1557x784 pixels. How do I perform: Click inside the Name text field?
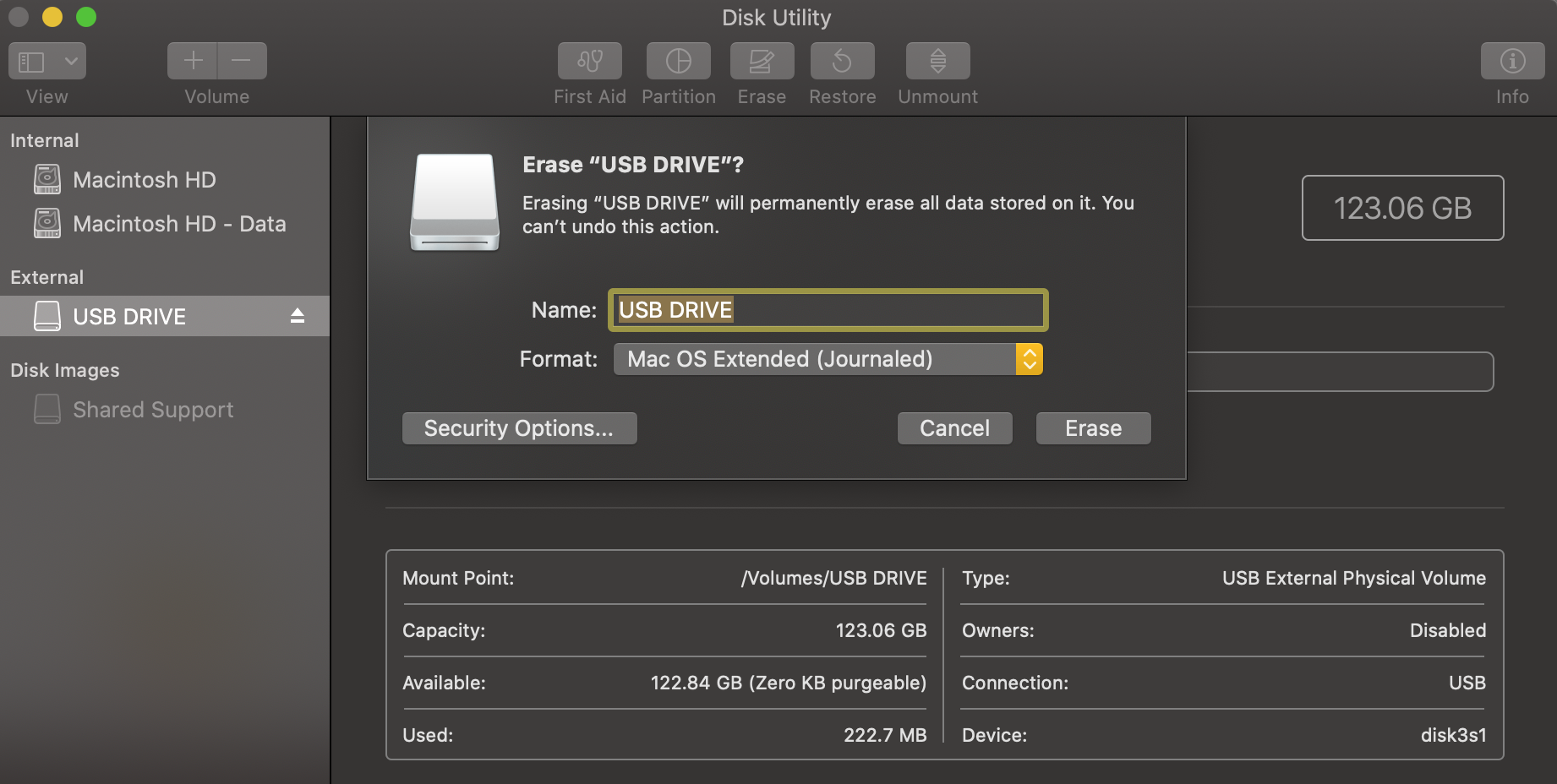pos(827,309)
